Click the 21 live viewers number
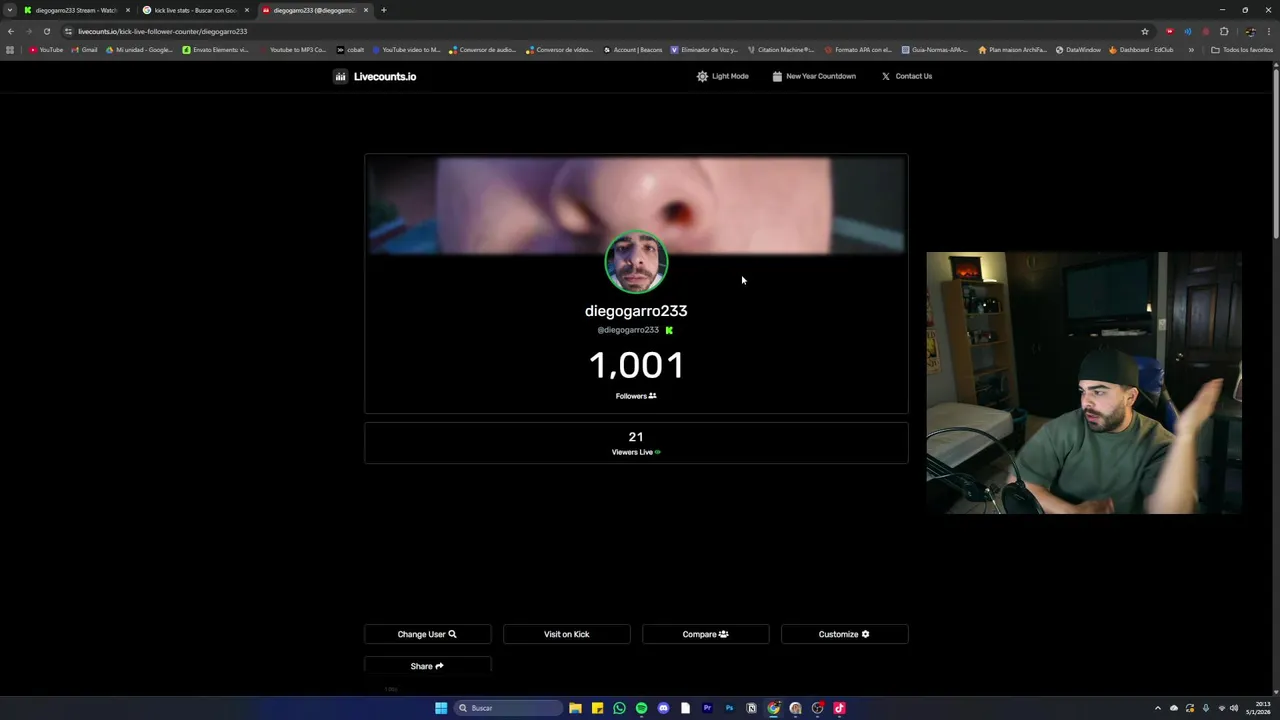1280x720 pixels. pyautogui.click(x=636, y=437)
